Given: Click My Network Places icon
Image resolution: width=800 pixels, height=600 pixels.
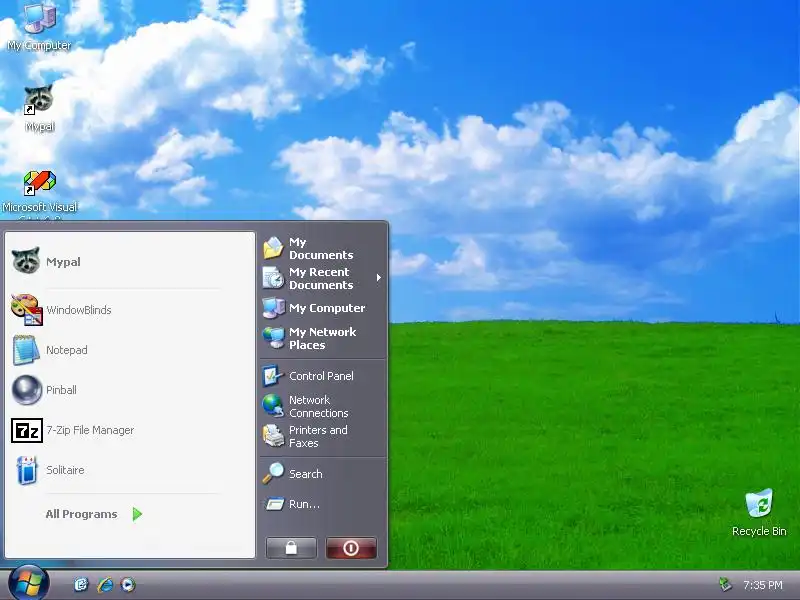Looking at the screenshot, I should (x=273, y=338).
